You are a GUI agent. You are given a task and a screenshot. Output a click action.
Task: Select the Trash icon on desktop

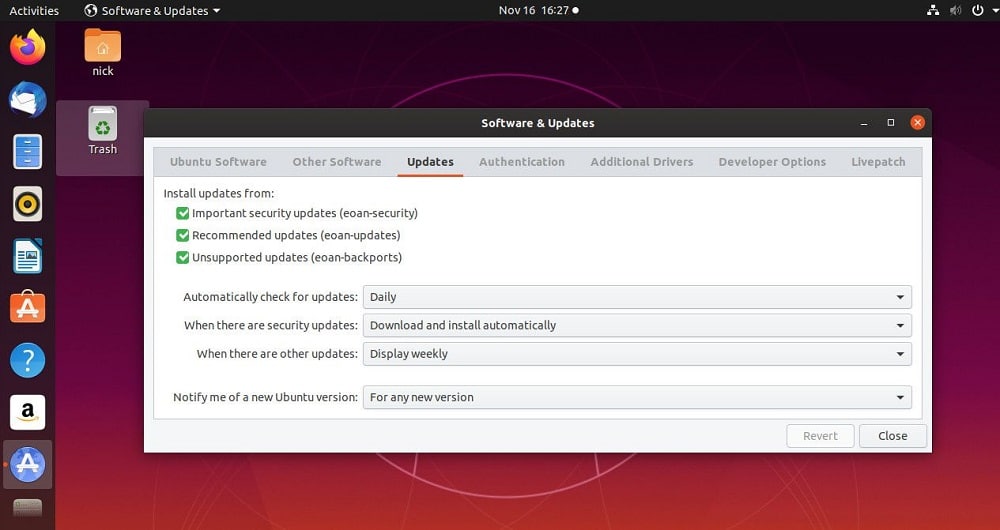(x=103, y=131)
